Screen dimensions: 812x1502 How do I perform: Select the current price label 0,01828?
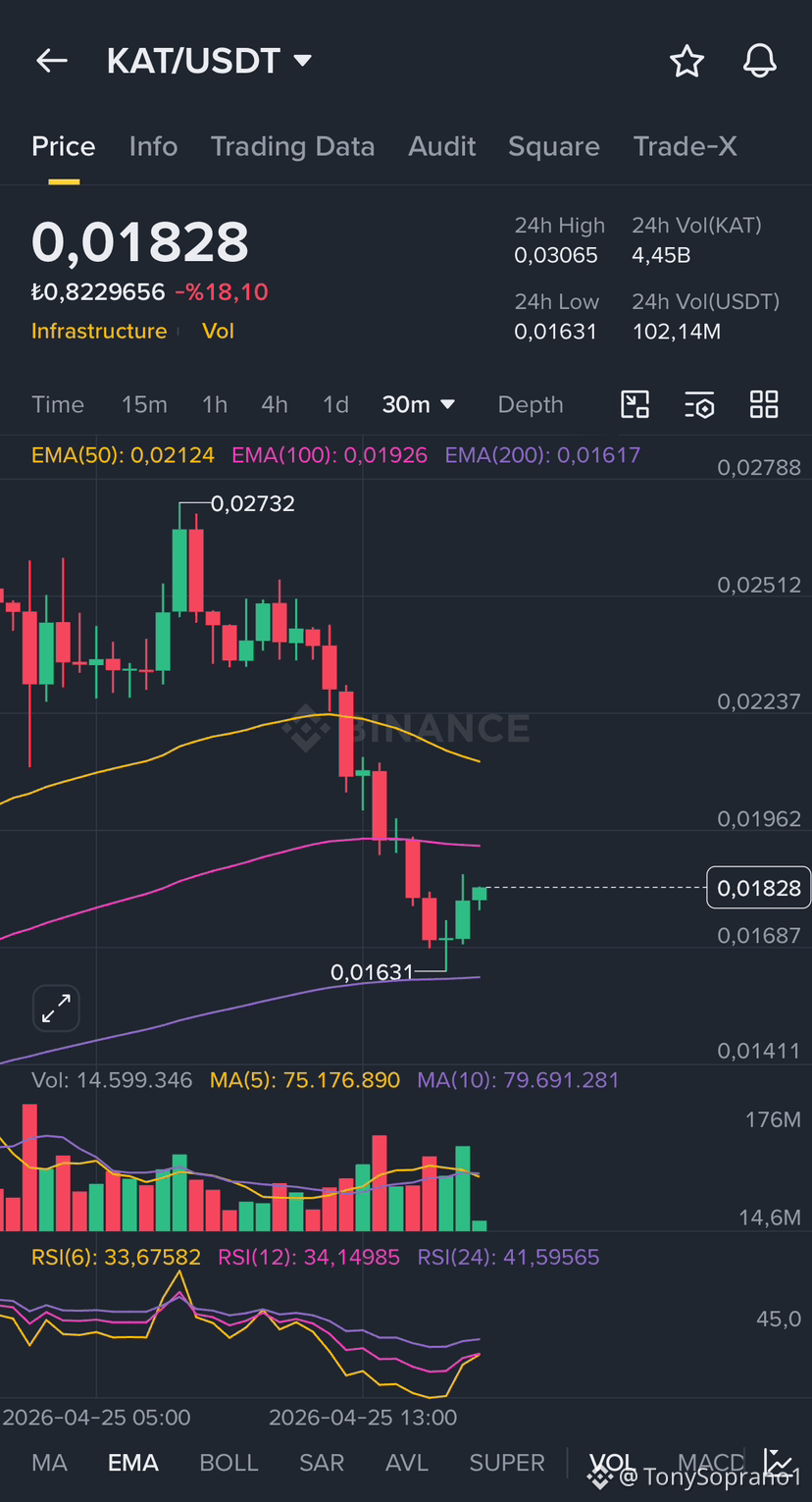758,888
